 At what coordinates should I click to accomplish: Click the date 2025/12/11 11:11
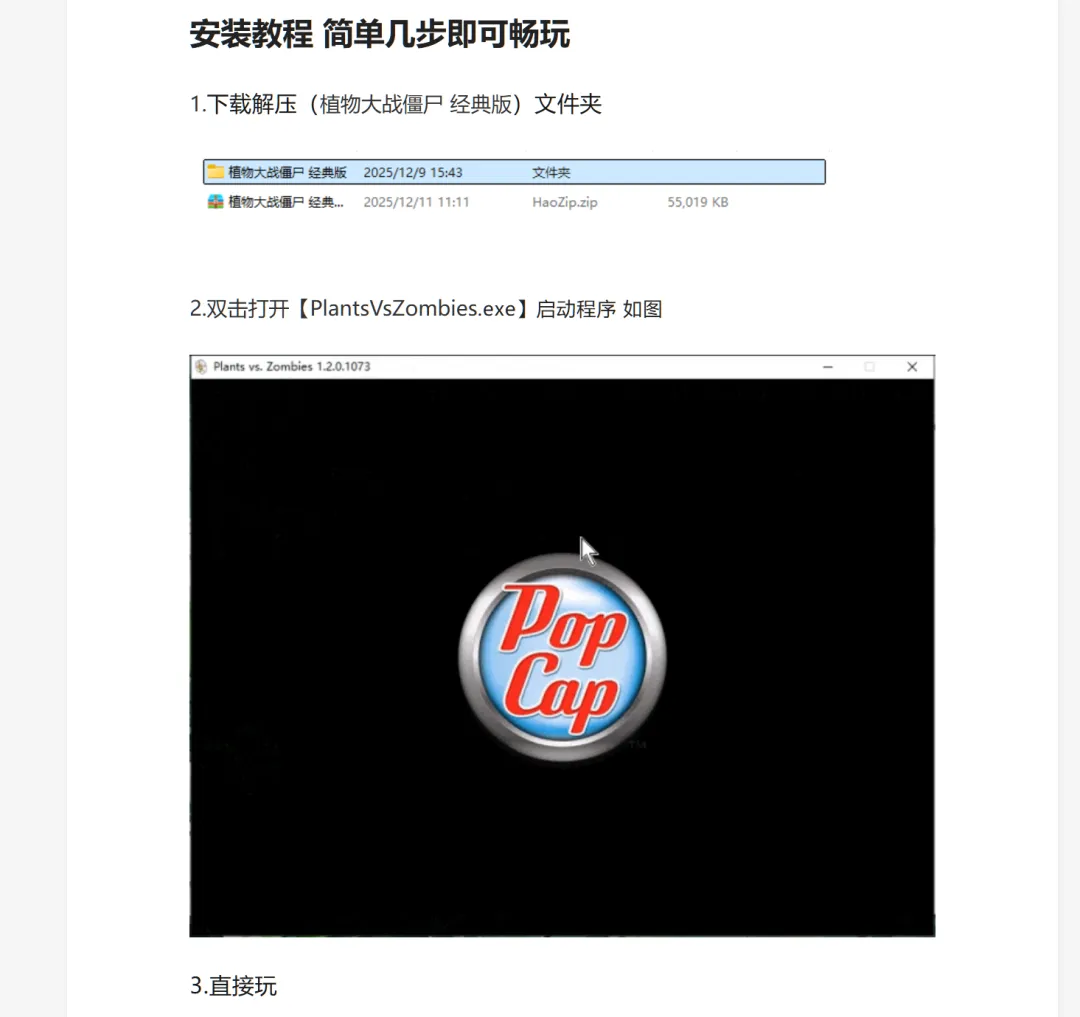(416, 202)
